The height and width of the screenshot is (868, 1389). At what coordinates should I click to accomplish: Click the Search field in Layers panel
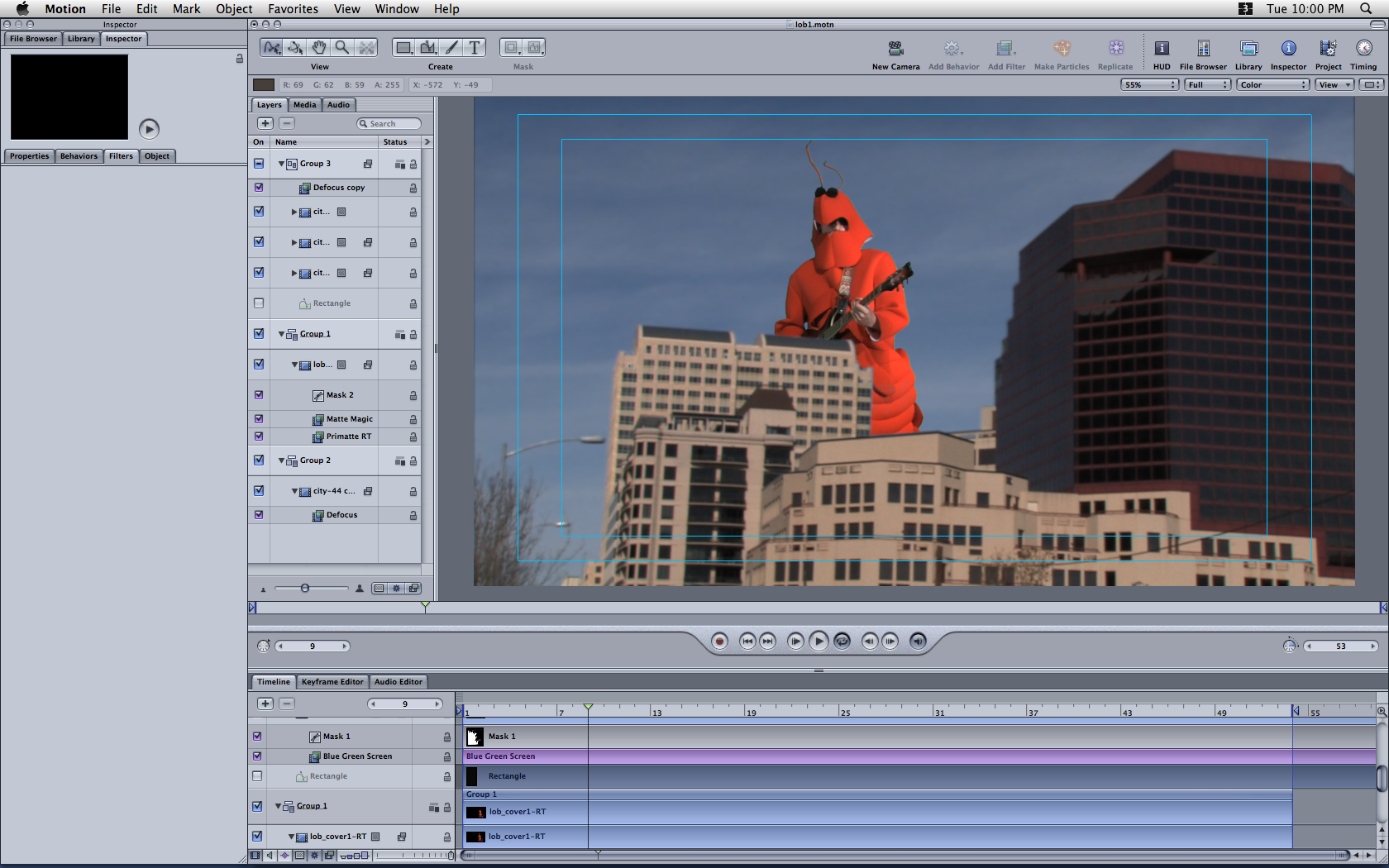point(389,124)
